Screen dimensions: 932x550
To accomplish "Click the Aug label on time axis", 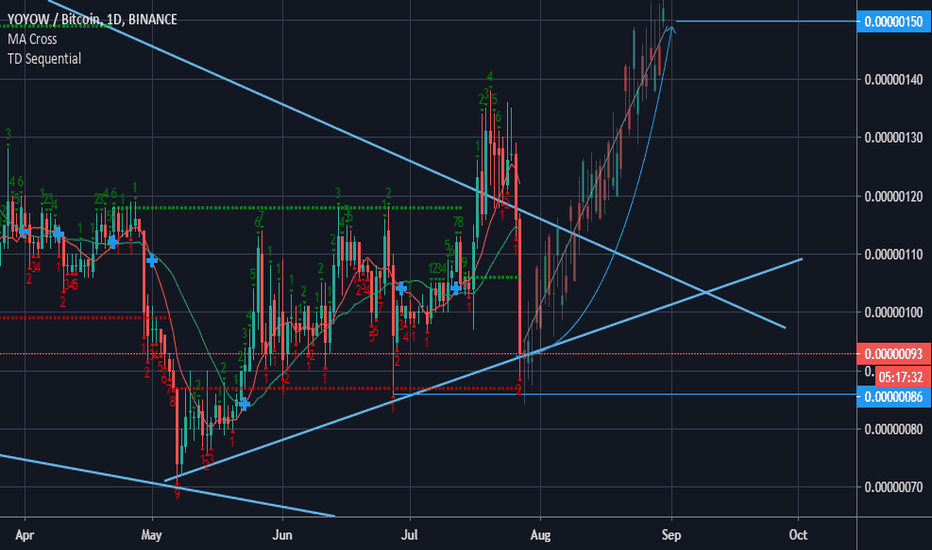I will tap(540, 535).
